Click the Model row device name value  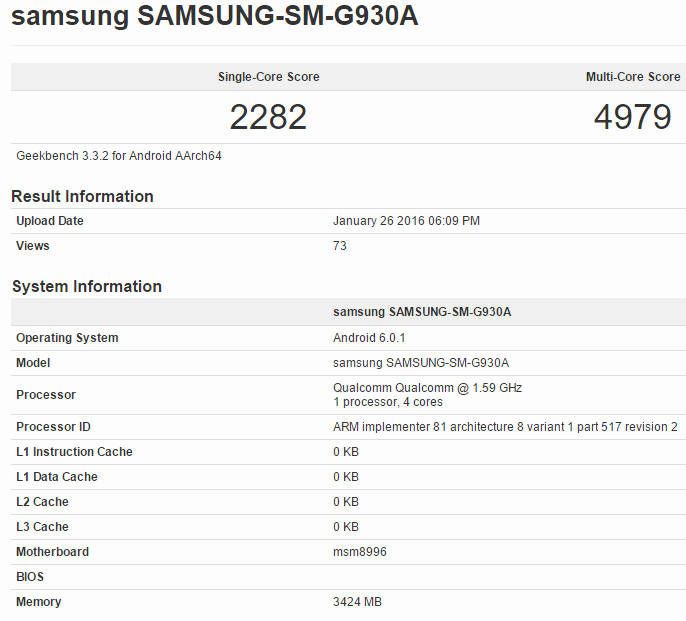tap(421, 363)
